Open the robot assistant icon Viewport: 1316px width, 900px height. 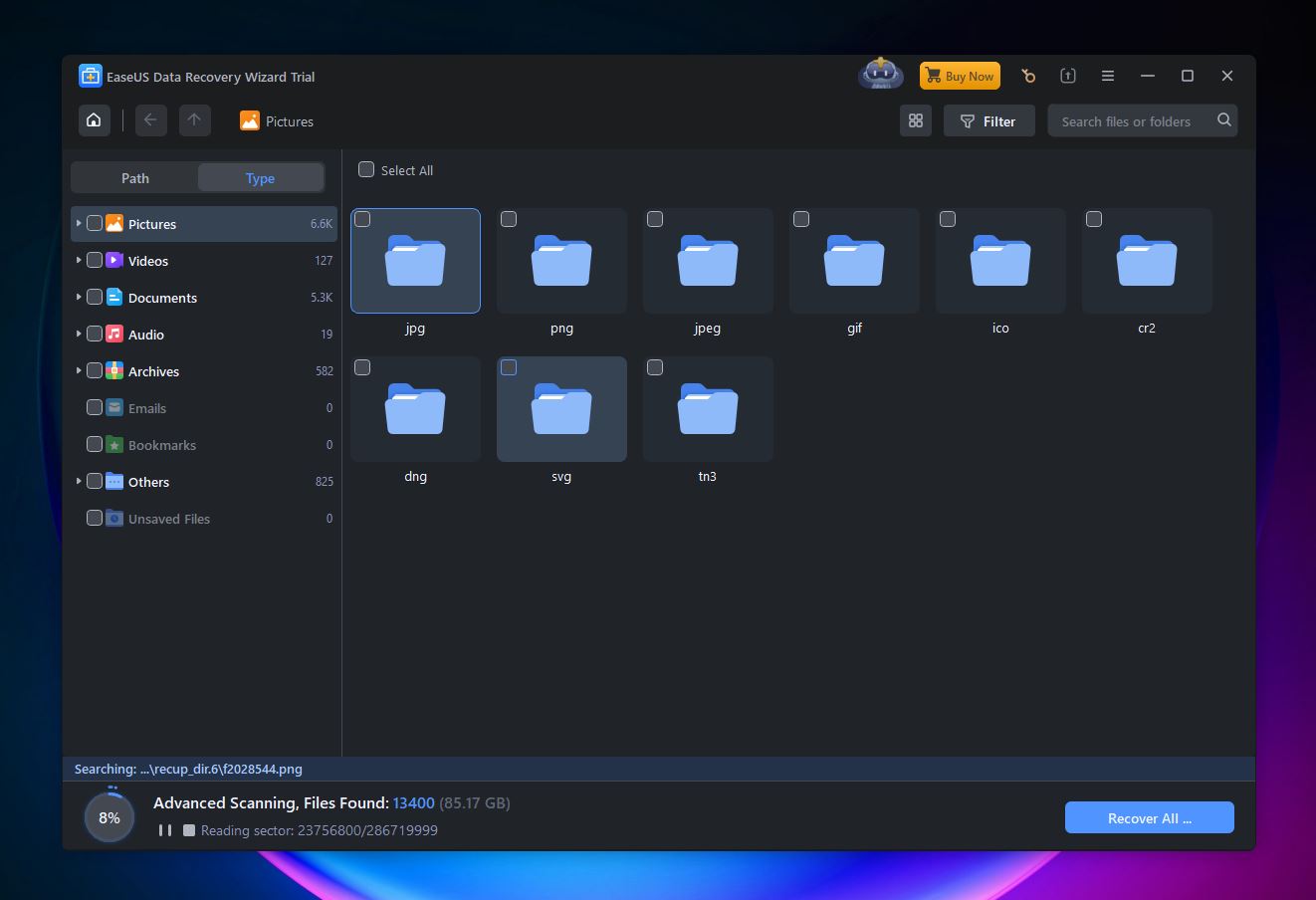pyautogui.click(x=881, y=75)
